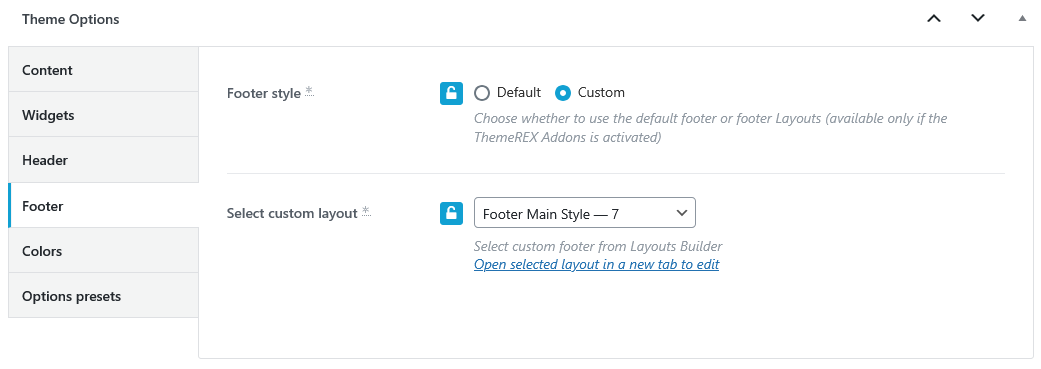Collapse Theme Options panel with triangle toggle
This screenshot has height=369, width=1041.
click(x=1022, y=19)
